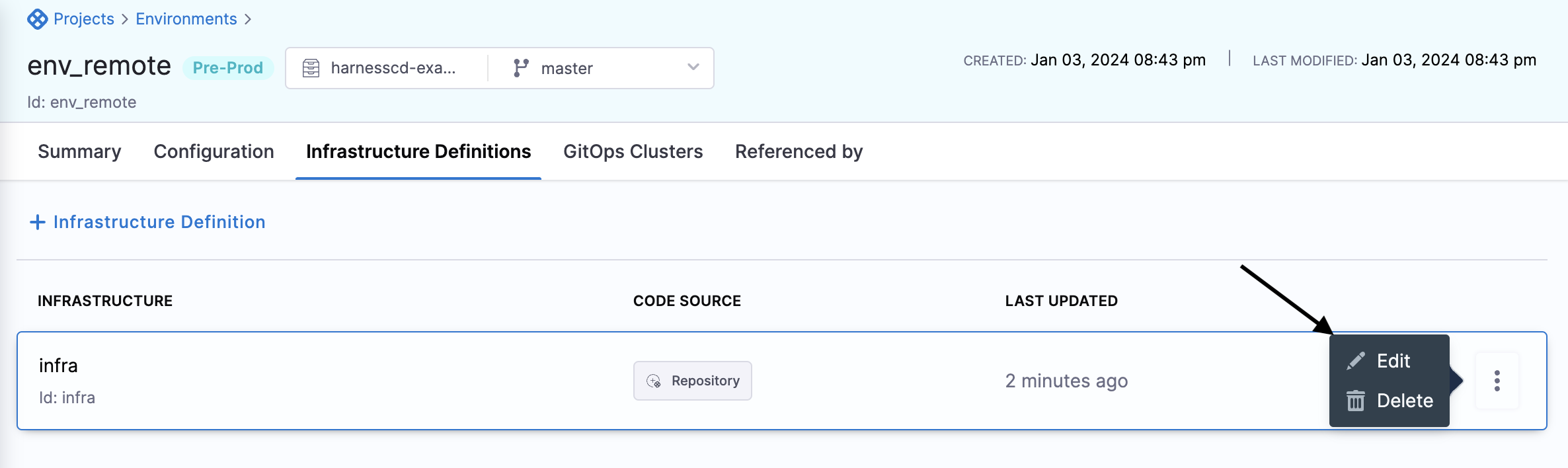This screenshot has width=1568, height=468.
Task: Click the git branch icon
Action: 521,68
